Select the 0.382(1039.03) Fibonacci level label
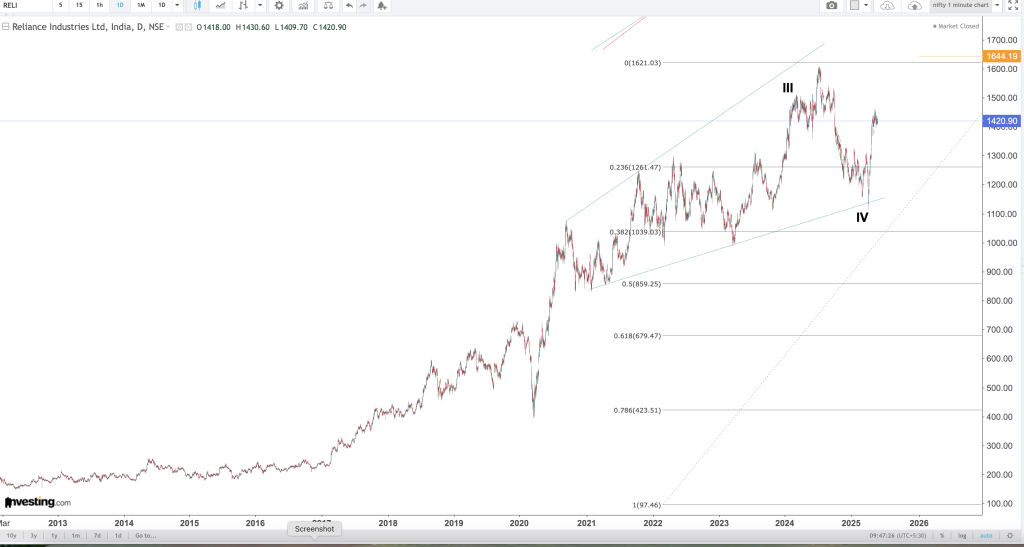The image size is (1024, 547). [635, 232]
